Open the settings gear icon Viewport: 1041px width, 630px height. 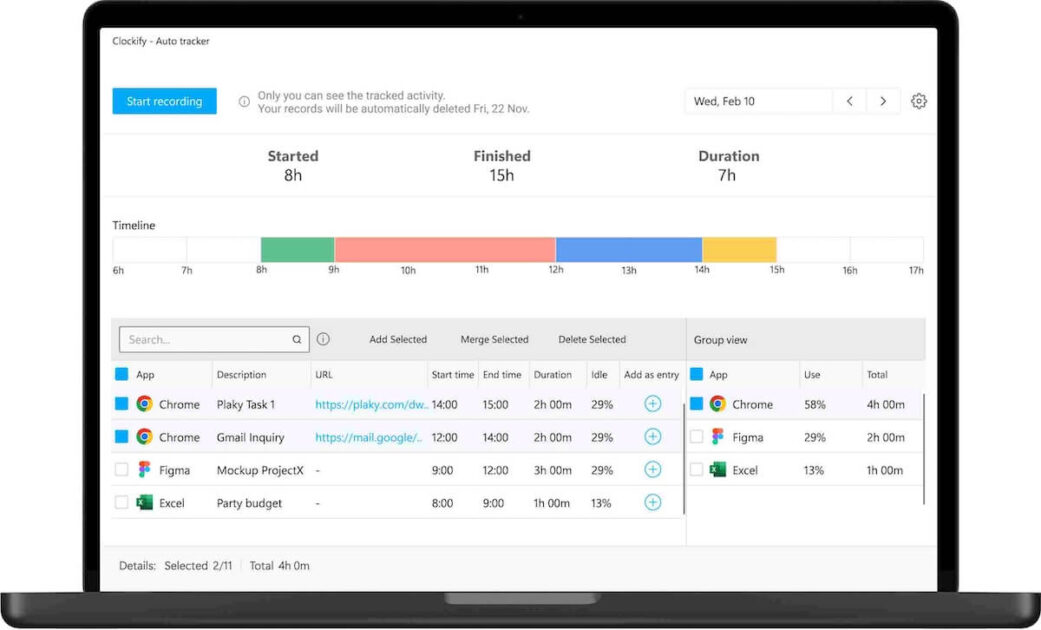pyautogui.click(x=918, y=101)
